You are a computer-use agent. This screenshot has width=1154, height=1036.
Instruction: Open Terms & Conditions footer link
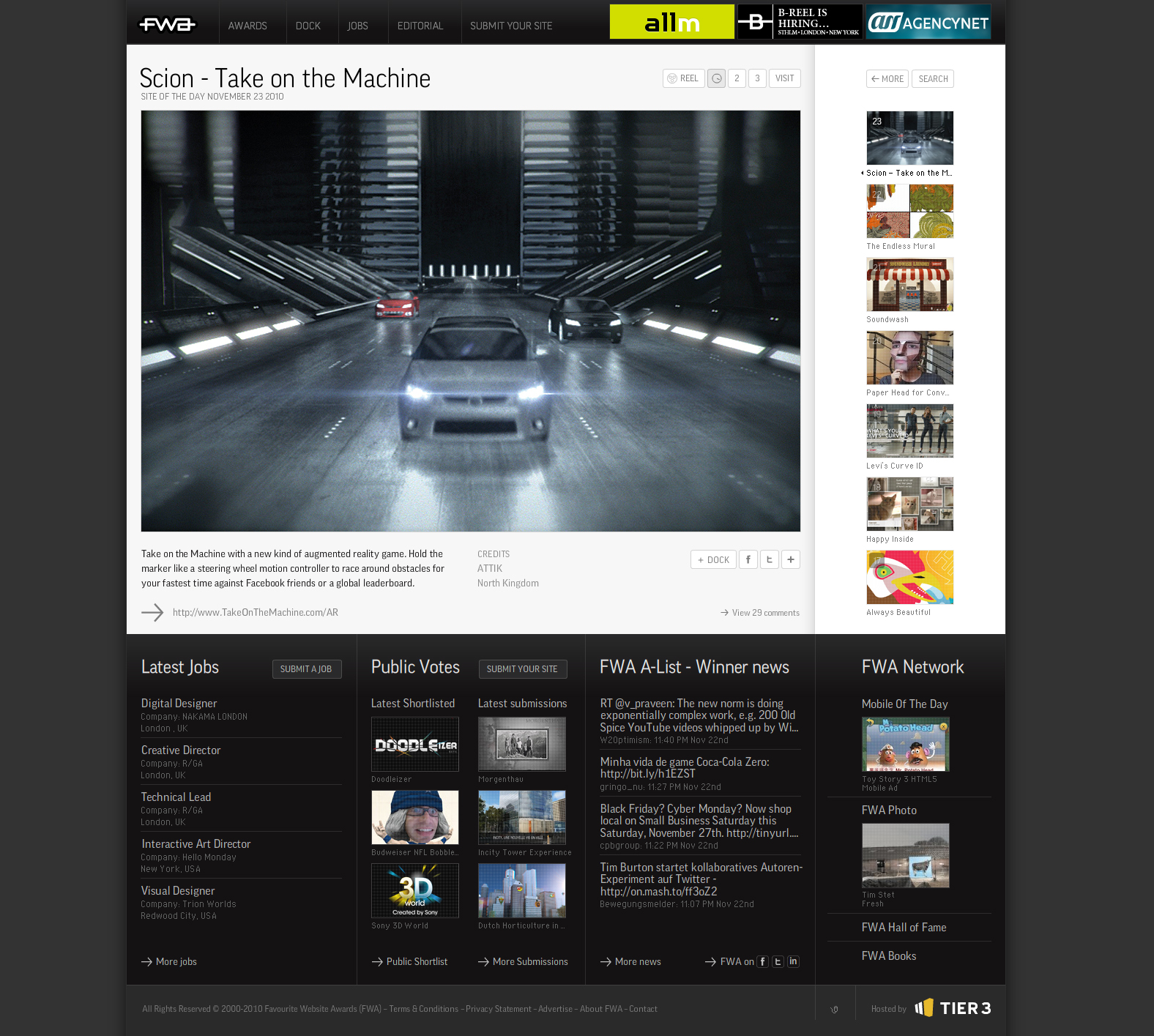424,1008
